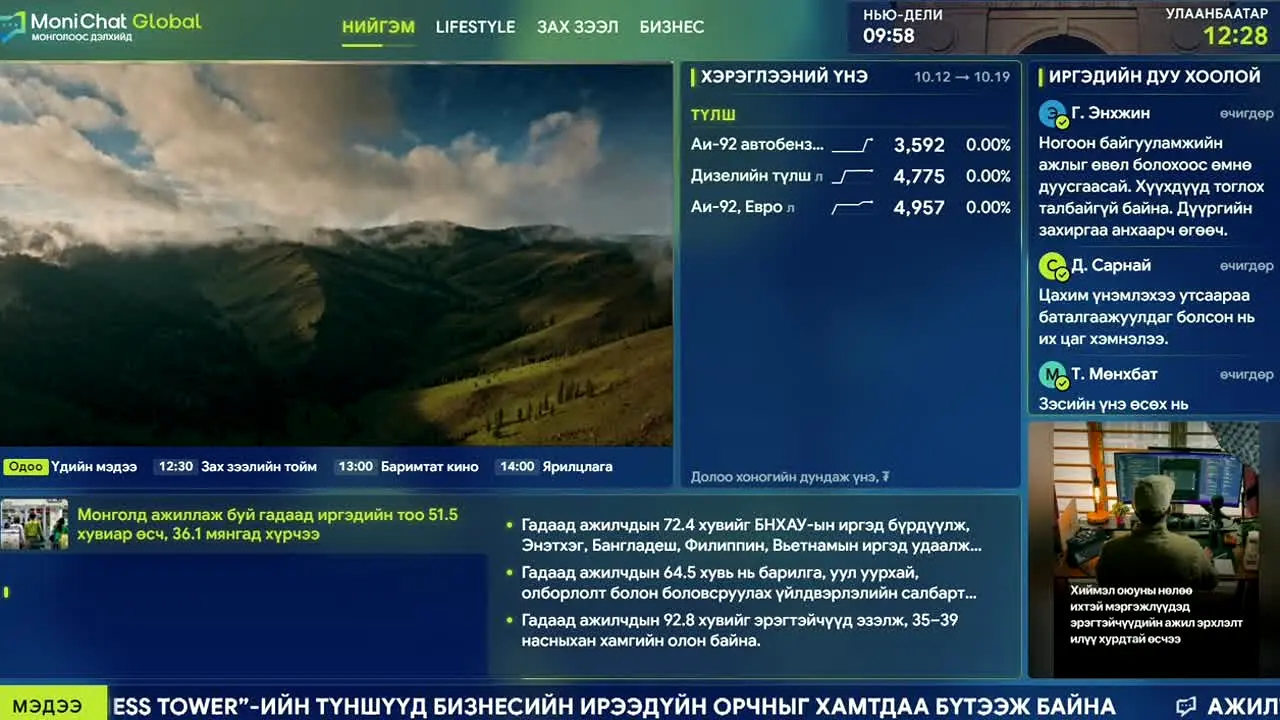The width and height of the screenshot is (1280, 720).
Task: Open Д. Сарнай's profile avatar
Action: pos(1052,266)
